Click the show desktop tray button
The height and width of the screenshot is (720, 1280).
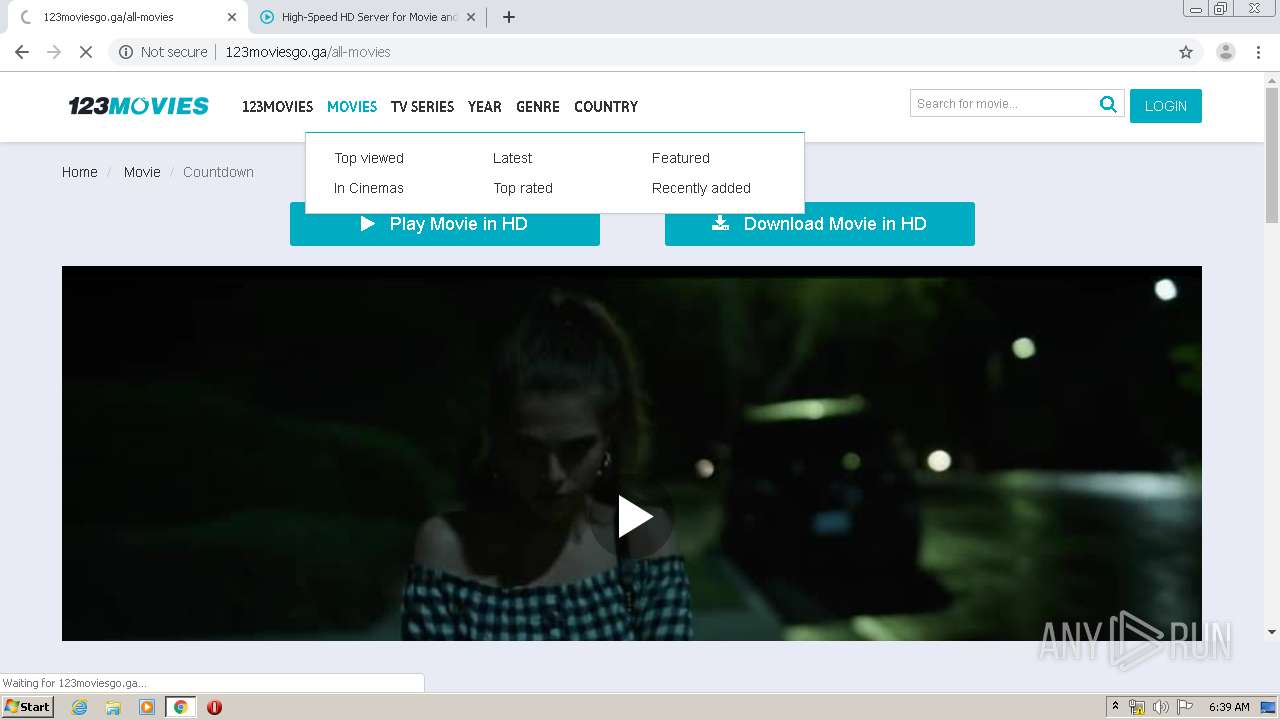click(x=1269, y=707)
